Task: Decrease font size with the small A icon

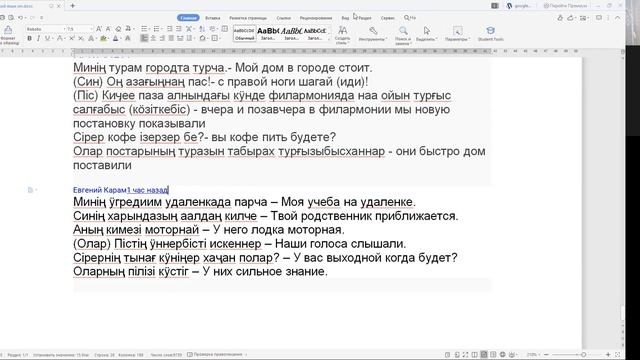Action: tap(108, 29)
